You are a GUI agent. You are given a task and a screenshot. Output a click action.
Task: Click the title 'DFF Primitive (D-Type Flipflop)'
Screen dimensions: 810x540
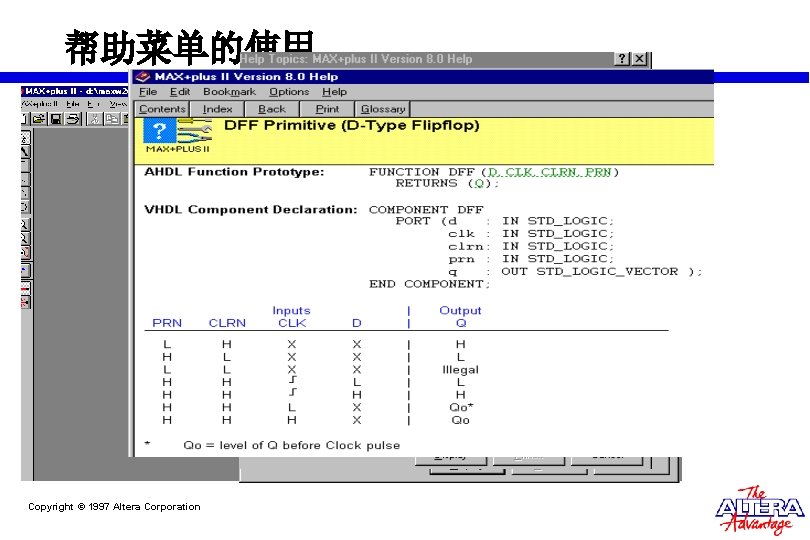pos(352,126)
